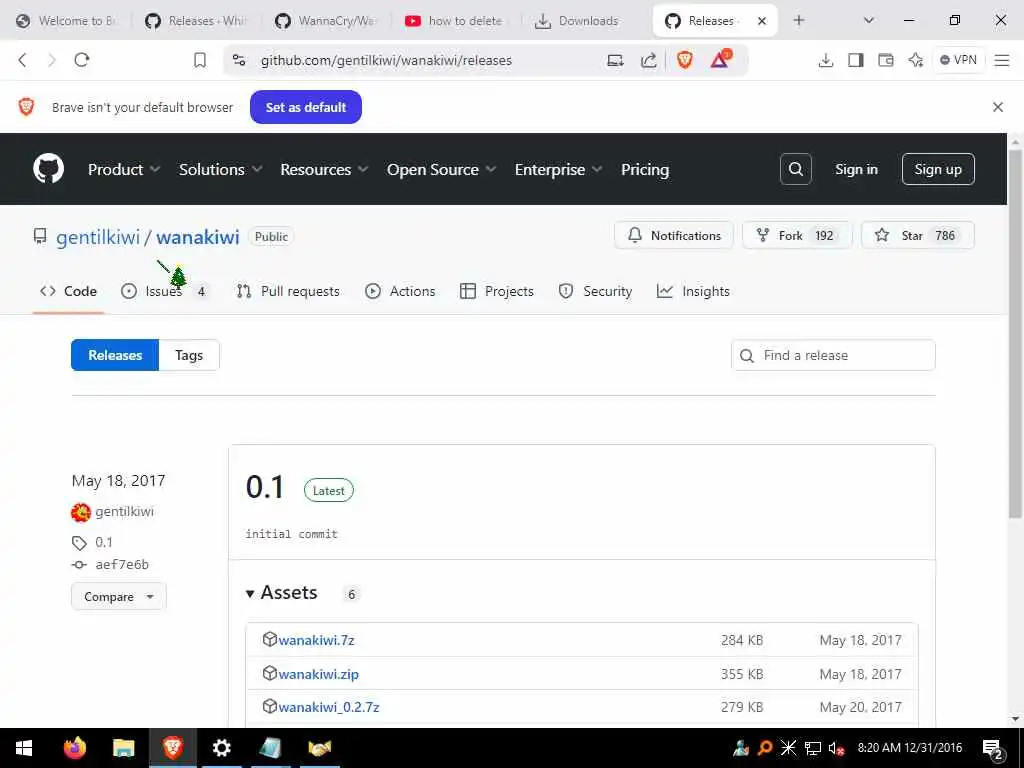This screenshot has width=1024, height=768.
Task: Switch to the how to delete YouTube tab
Action: coord(455,21)
